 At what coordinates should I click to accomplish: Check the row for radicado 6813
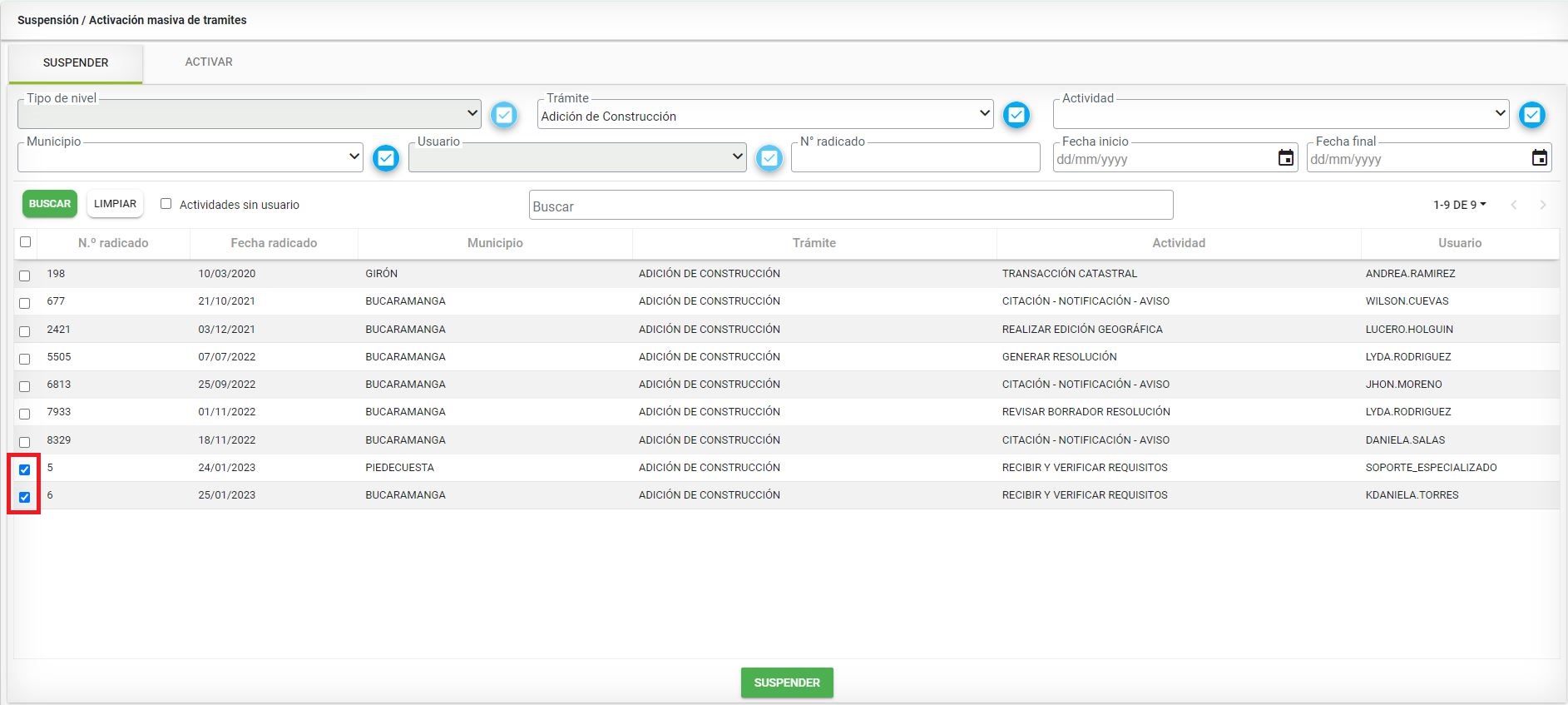point(25,386)
